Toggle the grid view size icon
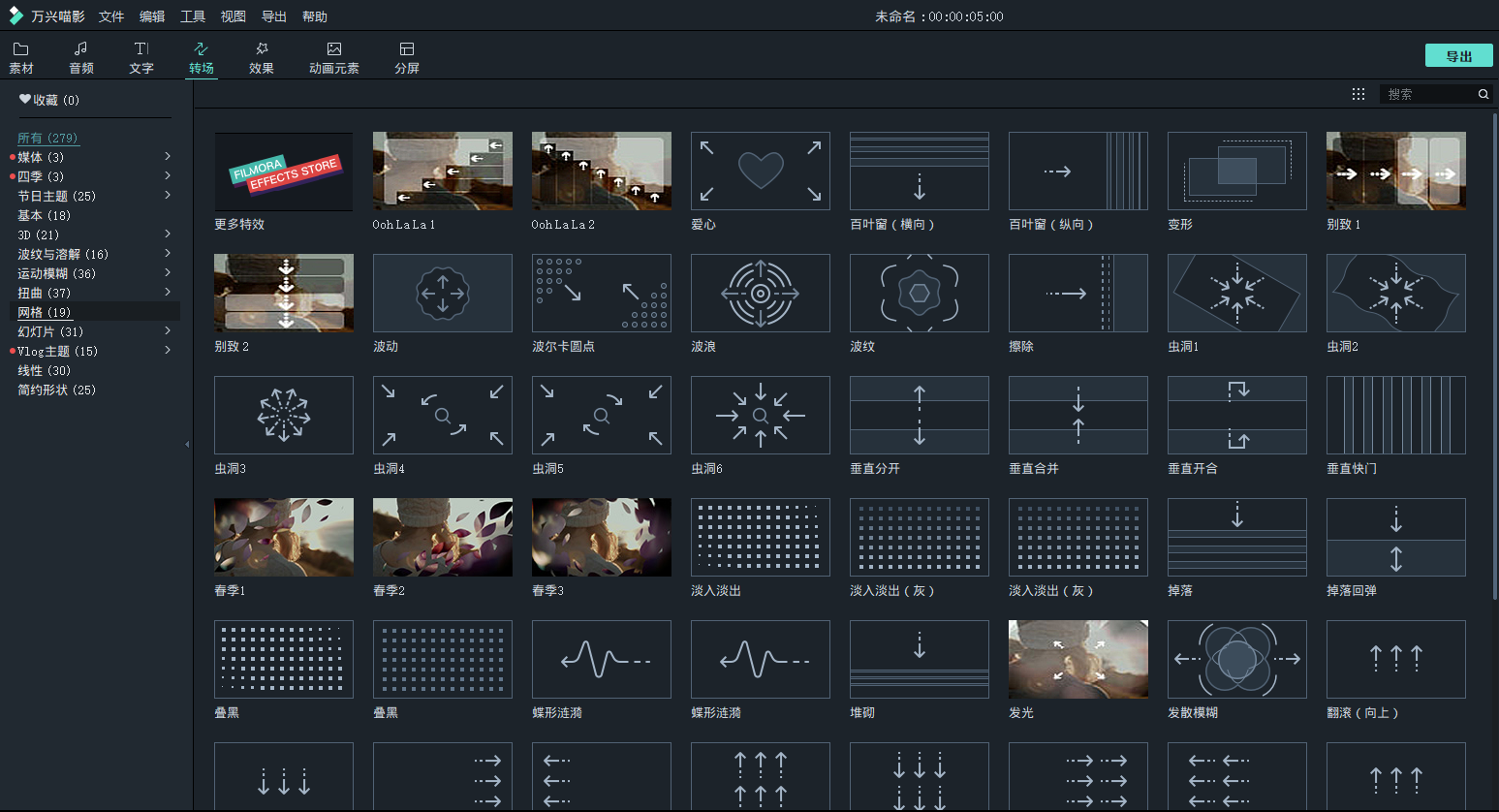The height and width of the screenshot is (812, 1499). click(1358, 94)
